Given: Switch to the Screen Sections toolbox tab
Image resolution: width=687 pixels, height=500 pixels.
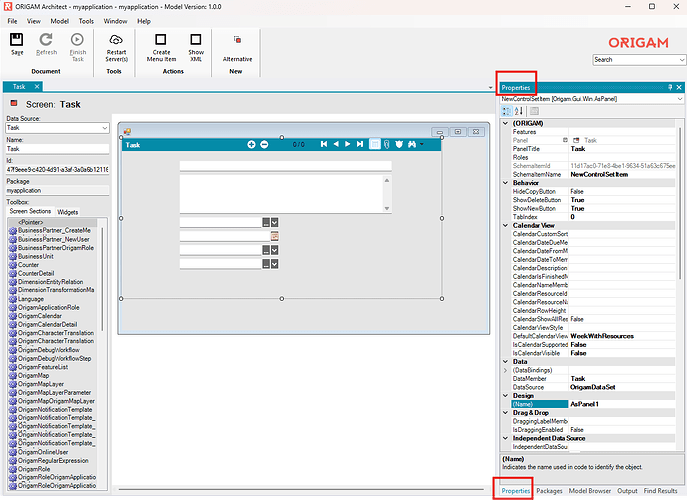Looking at the screenshot, I should (30, 211).
